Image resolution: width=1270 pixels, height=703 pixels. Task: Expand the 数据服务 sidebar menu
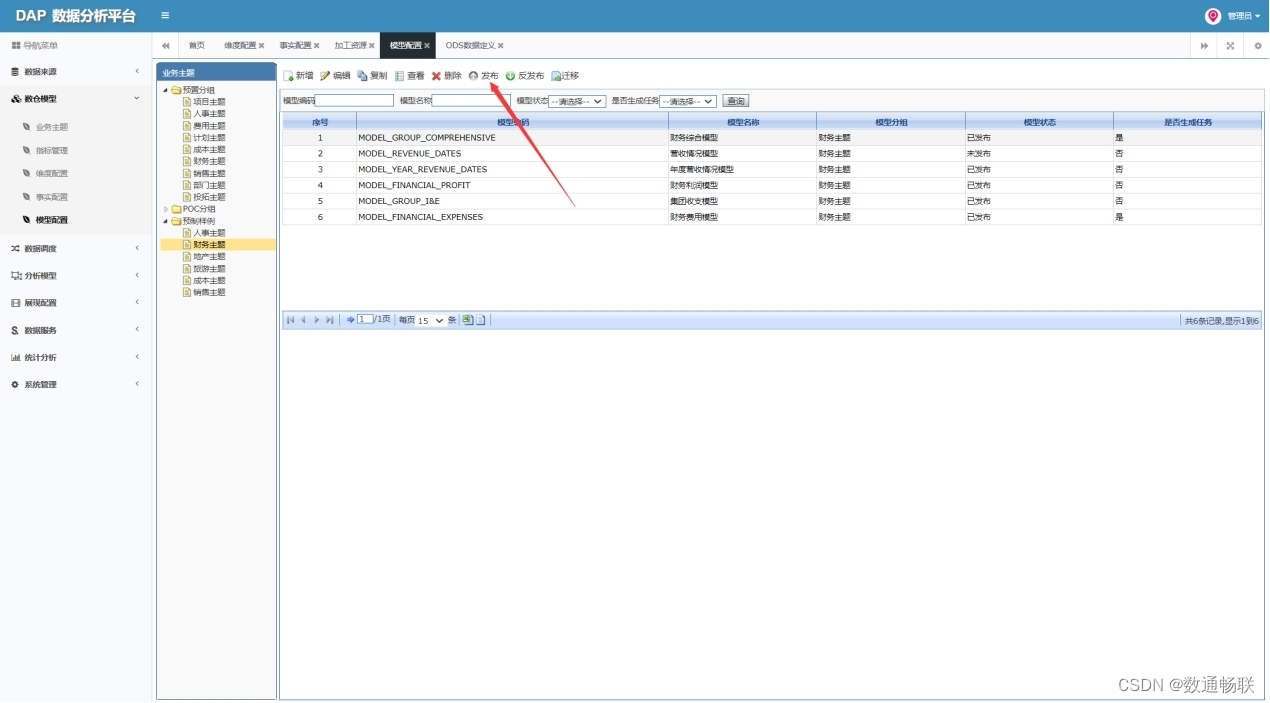pyautogui.click(x=76, y=330)
